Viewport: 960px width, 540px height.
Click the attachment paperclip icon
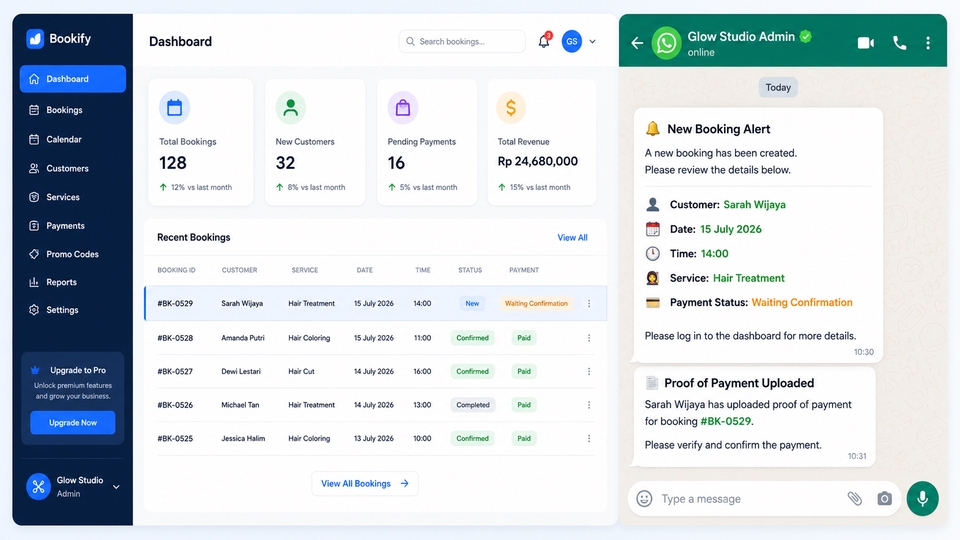[x=855, y=499]
